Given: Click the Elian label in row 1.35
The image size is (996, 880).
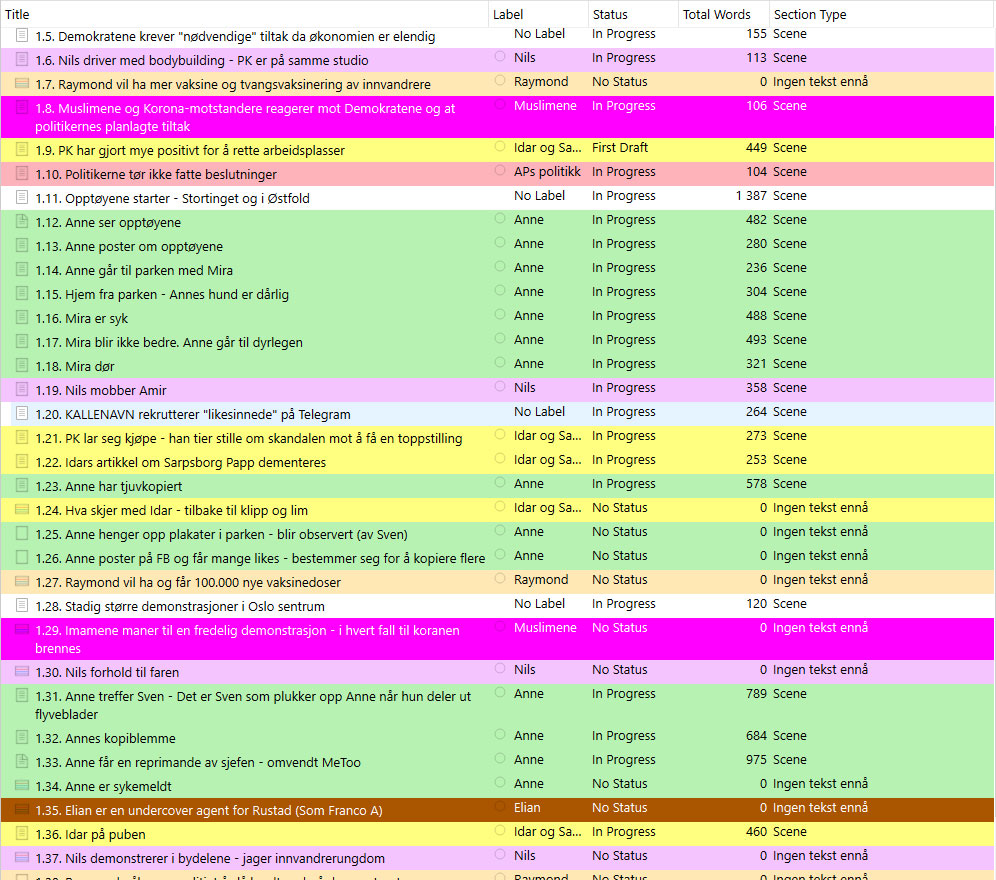Looking at the screenshot, I should click(527, 808).
